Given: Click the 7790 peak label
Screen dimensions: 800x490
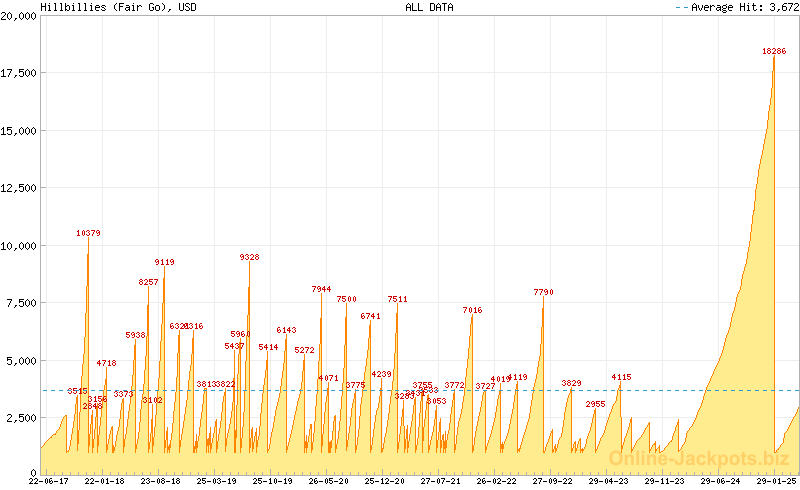Looking at the screenshot, I should click(543, 292).
